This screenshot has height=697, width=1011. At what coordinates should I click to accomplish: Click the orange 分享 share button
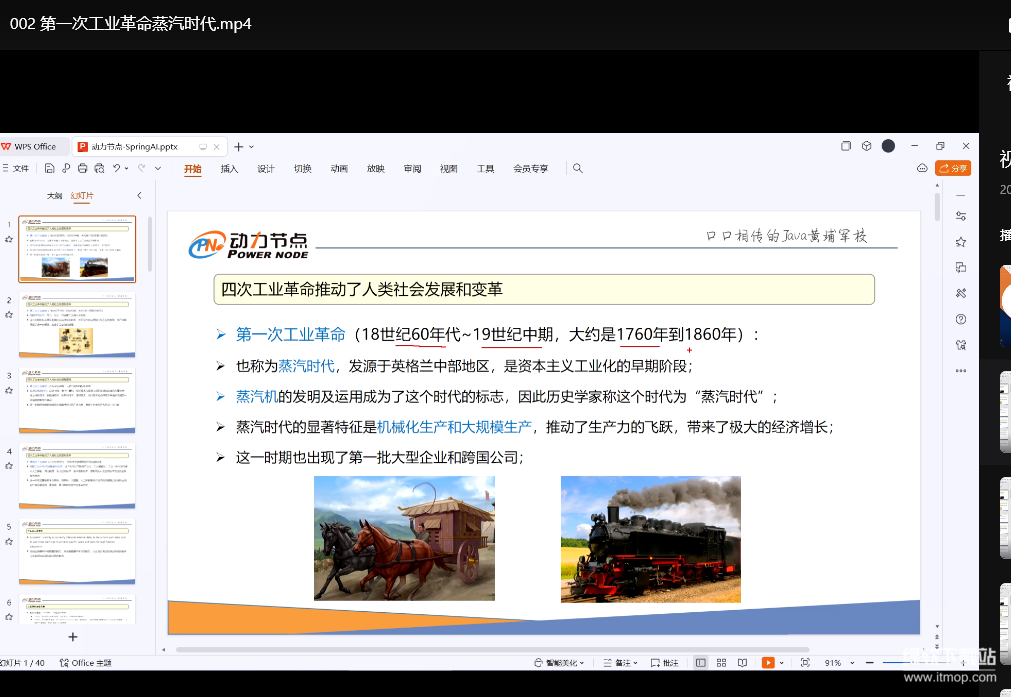[x=953, y=168]
